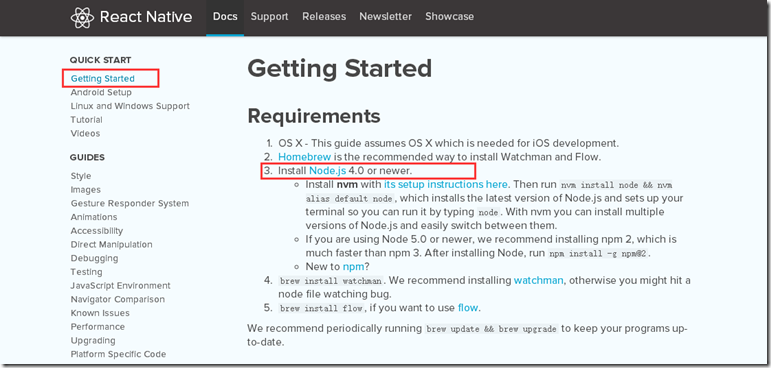Image resolution: width=771 pixels, height=368 pixels.
Task: Click 'brew install flow' code text
Action: coord(322,309)
